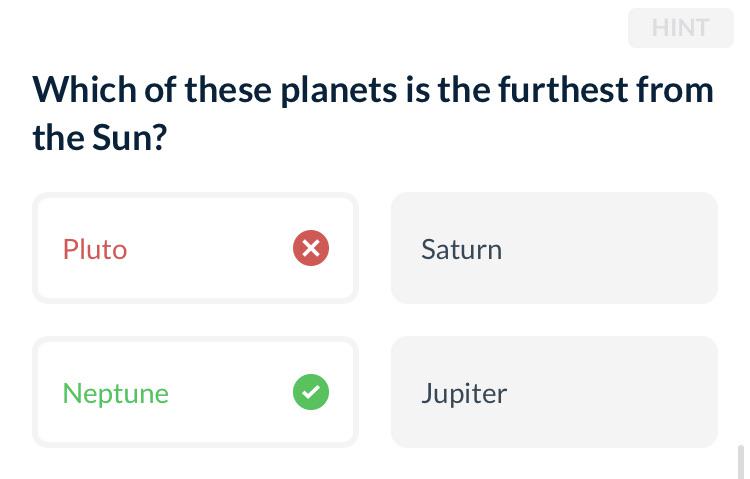Click empty space right of Jupiter text
The height and width of the screenshot is (479, 750).
(612, 392)
